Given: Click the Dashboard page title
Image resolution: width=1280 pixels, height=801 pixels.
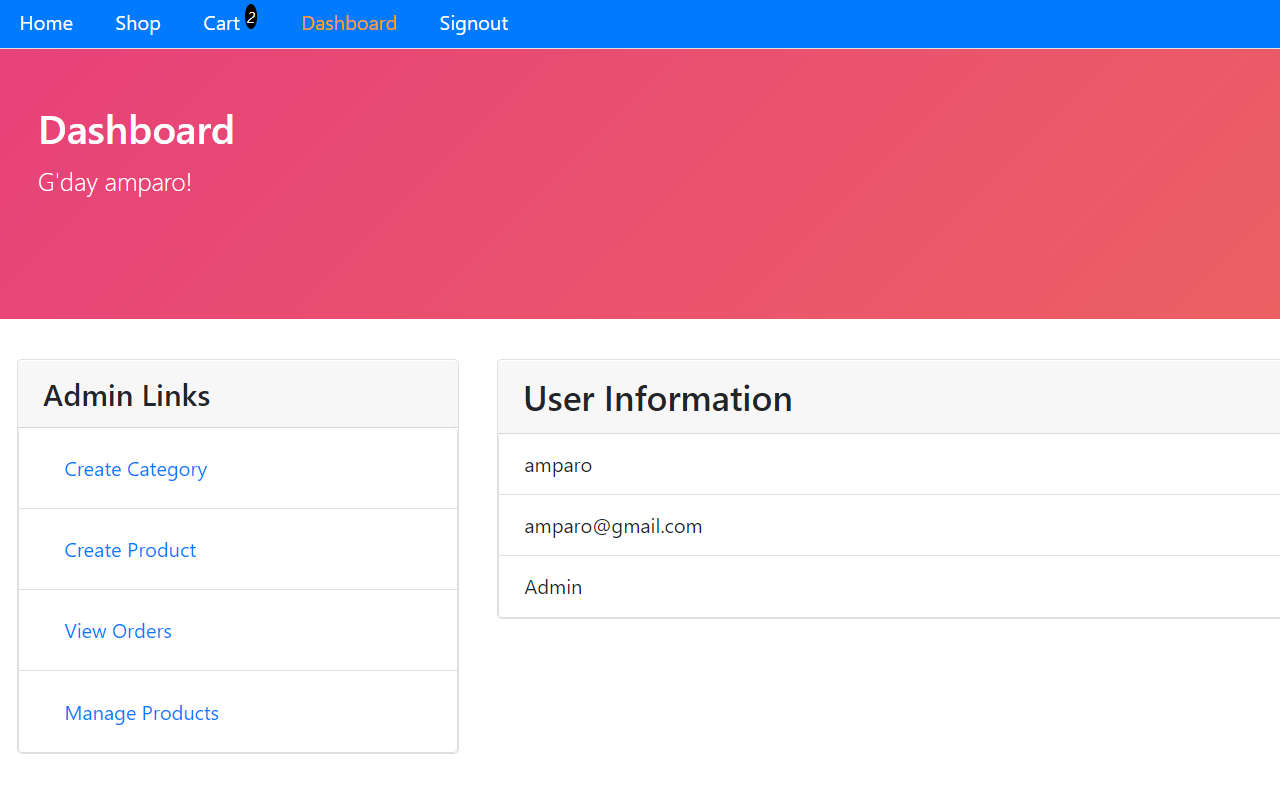Looking at the screenshot, I should pos(136,129).
